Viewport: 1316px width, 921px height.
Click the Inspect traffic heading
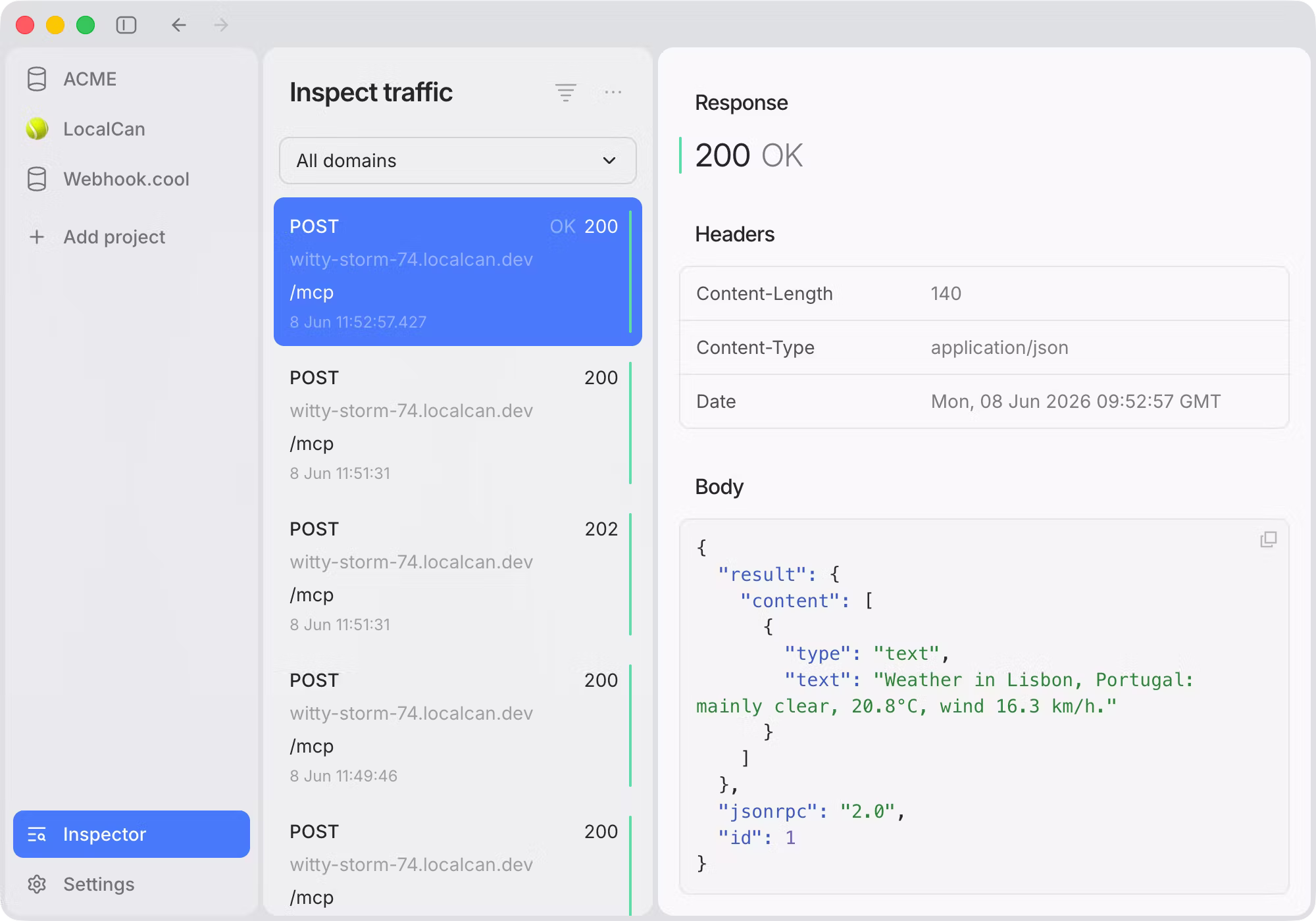[x=371, y=92]
